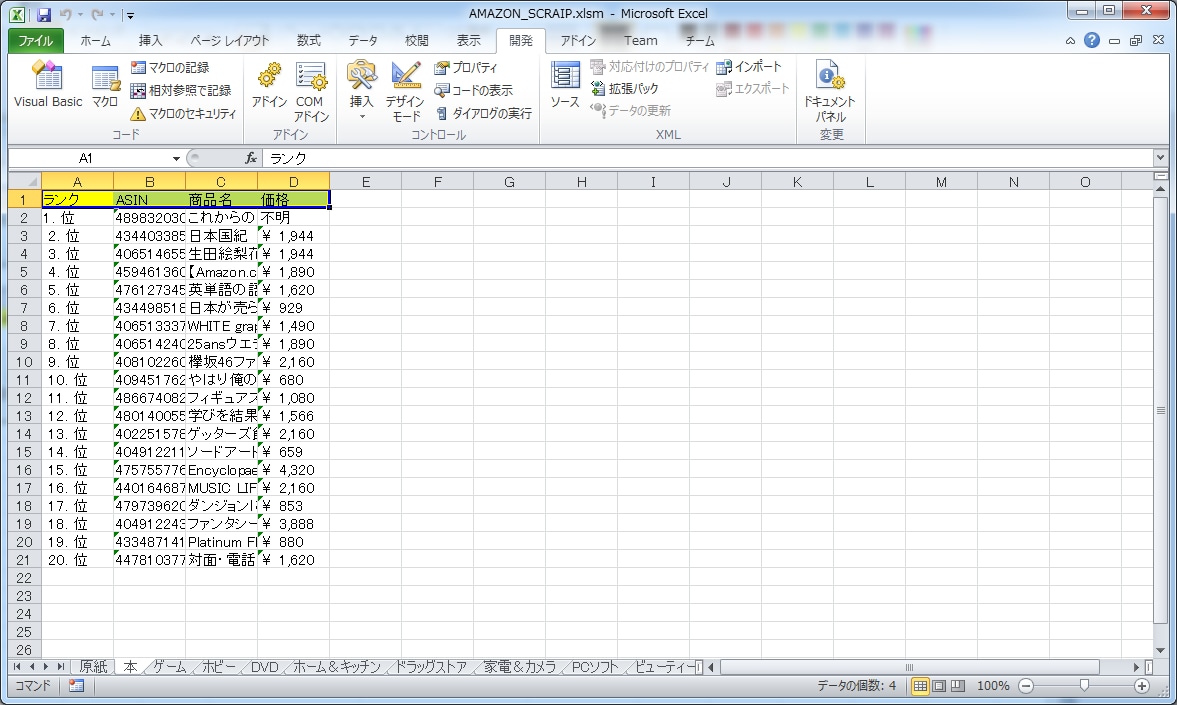1177x705 pixels.
Task: Open マクロのセキュリティ macro security settings
Action: coord(183,113)
